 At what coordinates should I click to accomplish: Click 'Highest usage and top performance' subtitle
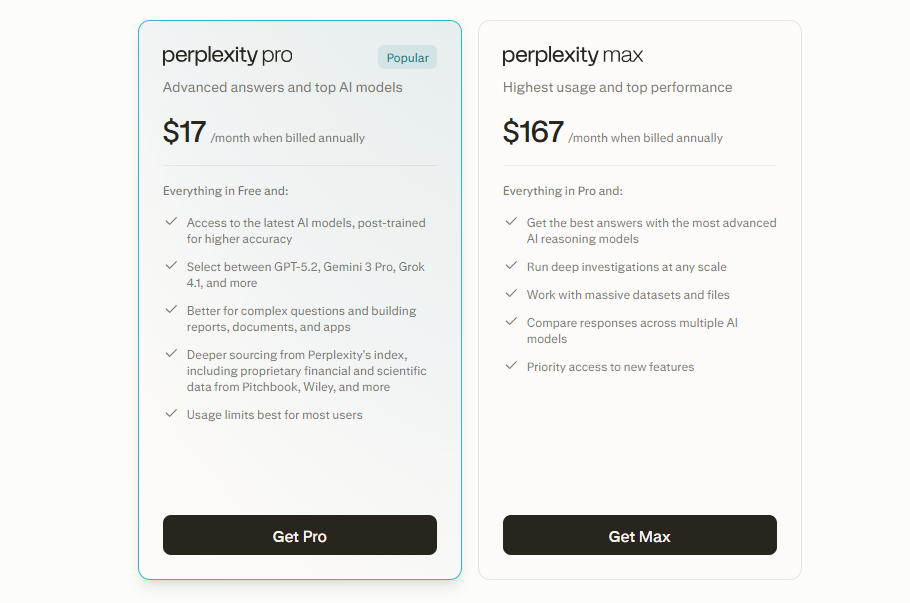[x=617, y=88]
